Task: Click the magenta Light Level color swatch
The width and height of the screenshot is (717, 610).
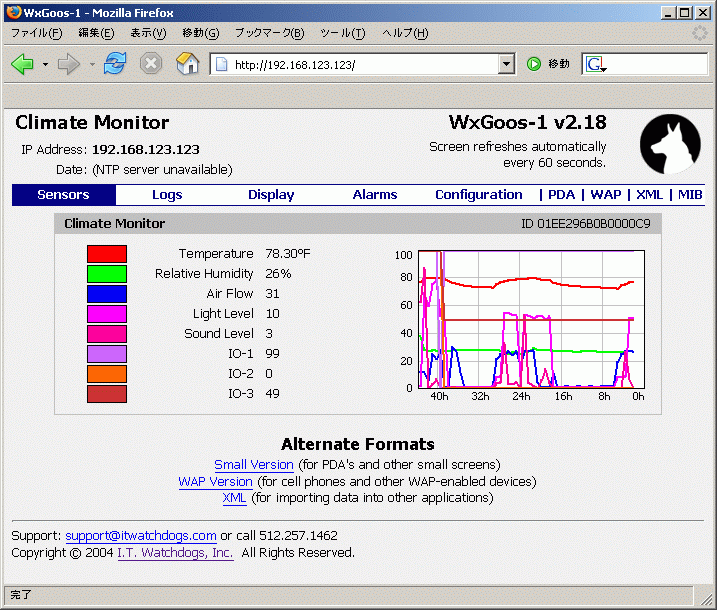Action: (x=107, y=314)
